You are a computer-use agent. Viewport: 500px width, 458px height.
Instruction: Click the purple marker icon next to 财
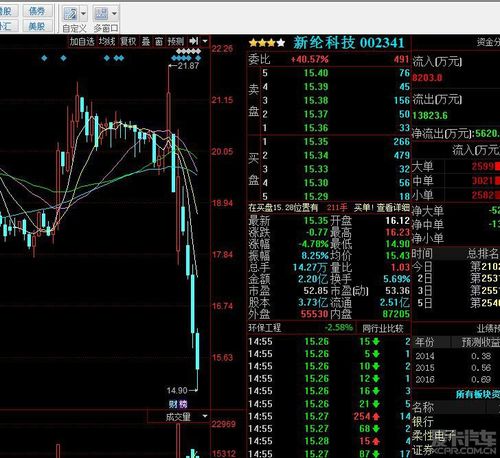[183, 404]
